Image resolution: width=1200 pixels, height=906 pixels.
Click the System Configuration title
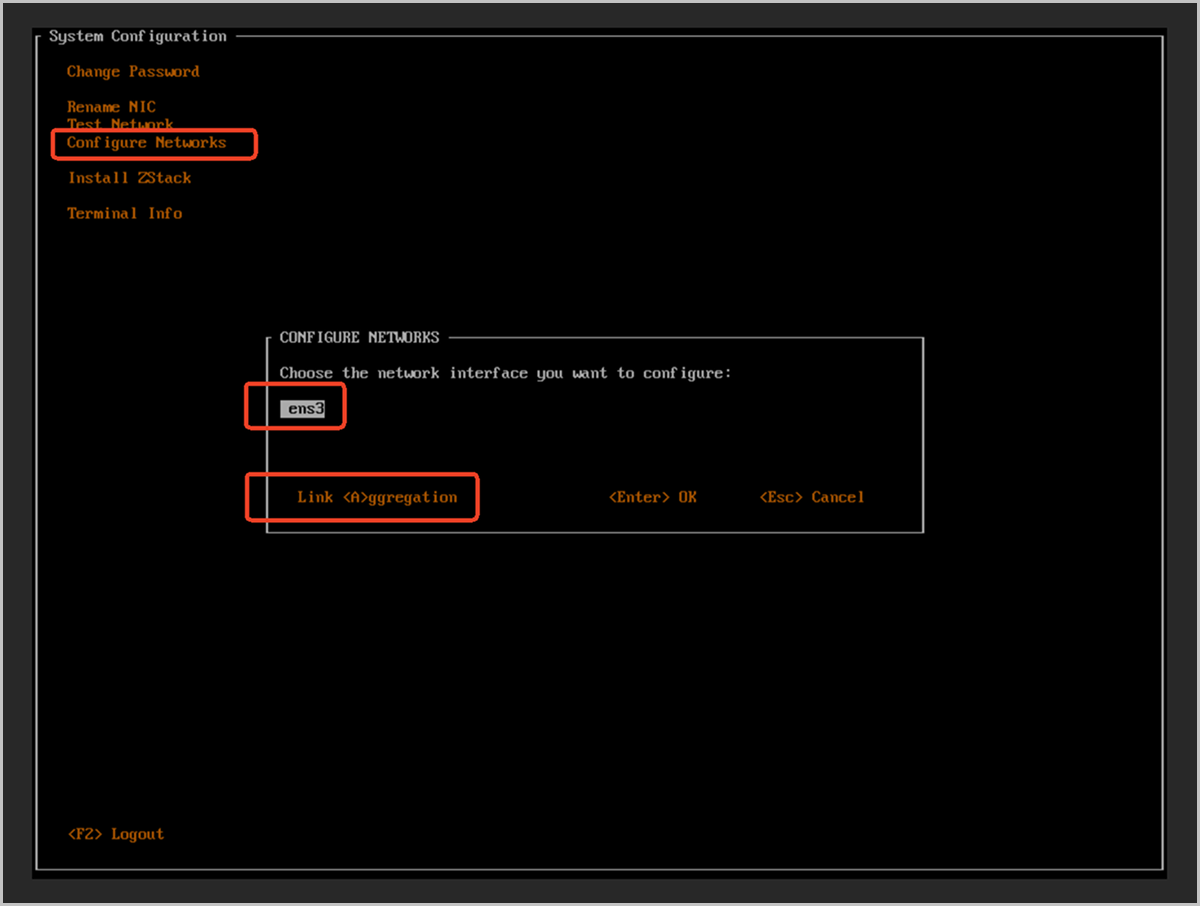coord(138,36)
